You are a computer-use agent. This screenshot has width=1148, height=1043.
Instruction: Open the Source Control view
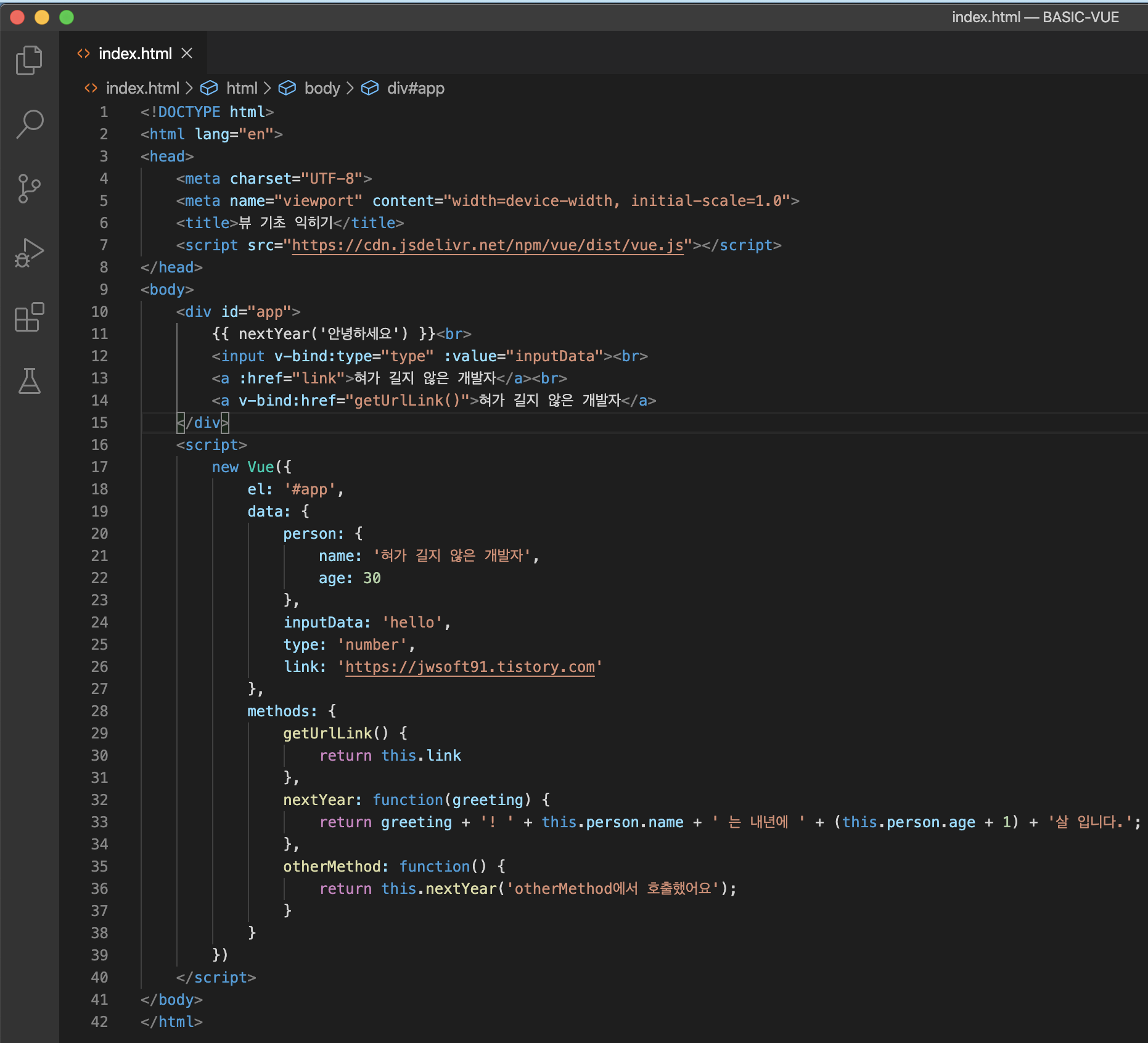29,188
